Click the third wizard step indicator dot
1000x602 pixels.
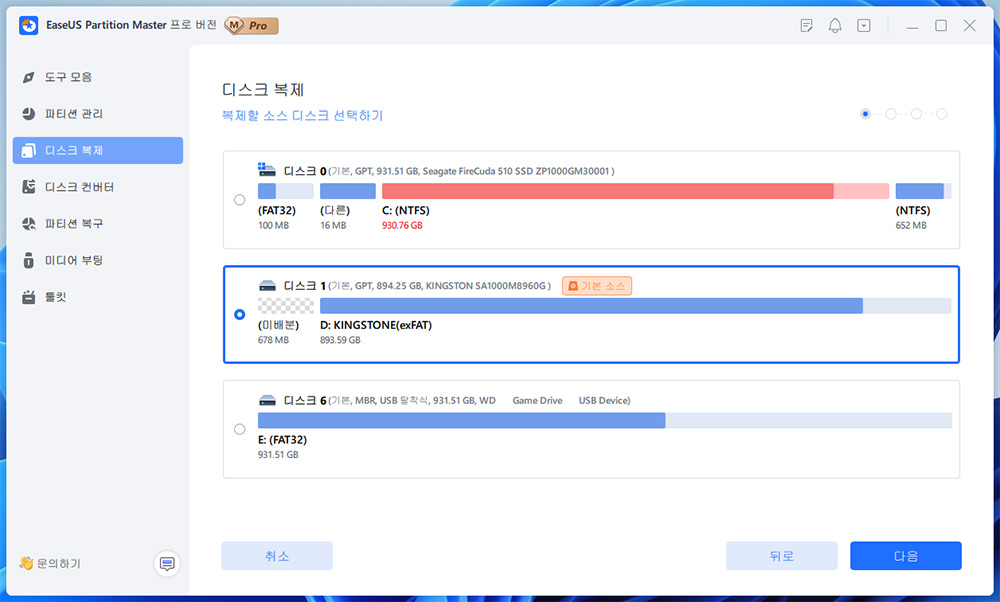pos(916,114)
